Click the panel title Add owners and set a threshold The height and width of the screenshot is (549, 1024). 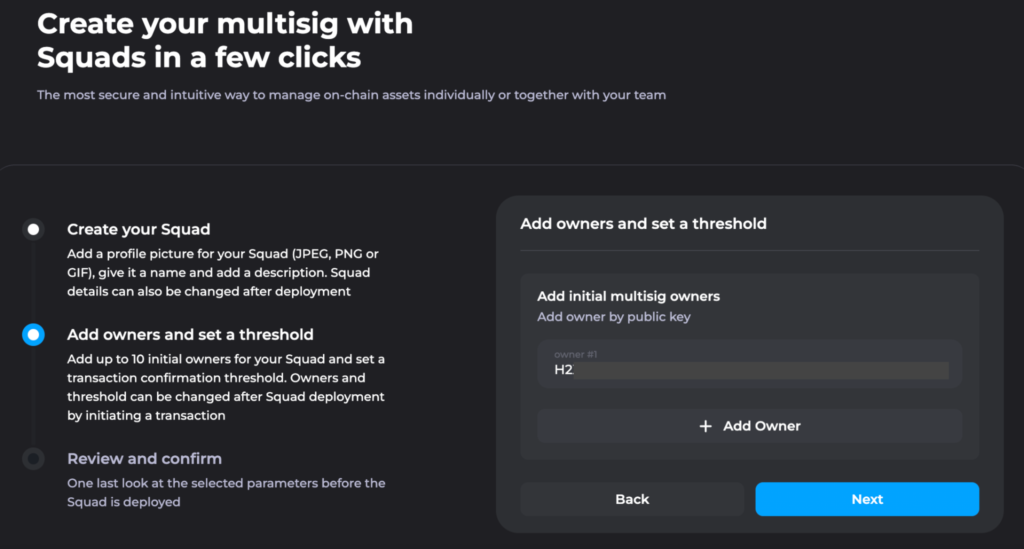pos(643,224)
